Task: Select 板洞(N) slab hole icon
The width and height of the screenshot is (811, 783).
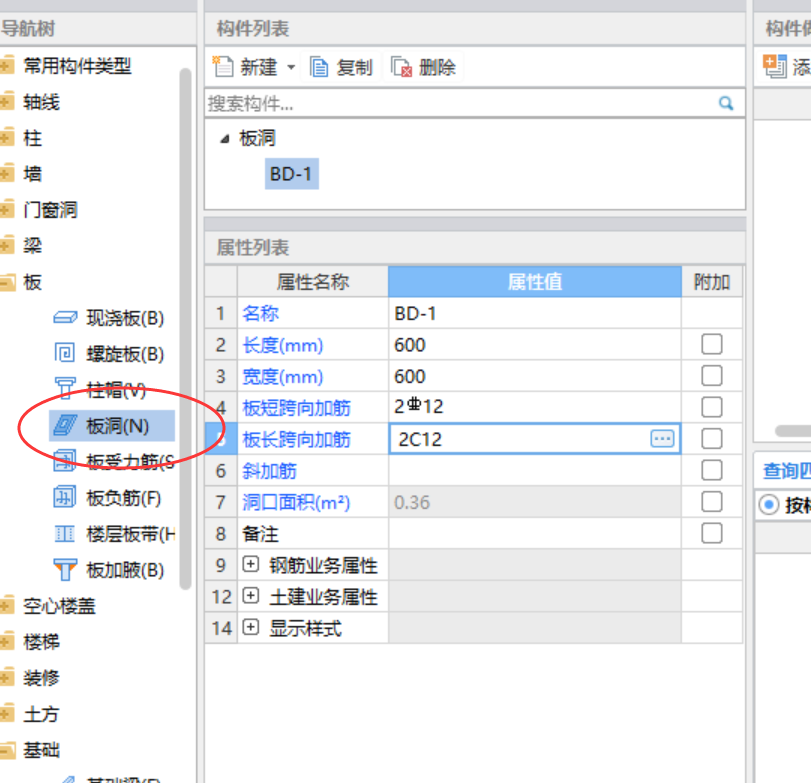Action: [65, 426]
